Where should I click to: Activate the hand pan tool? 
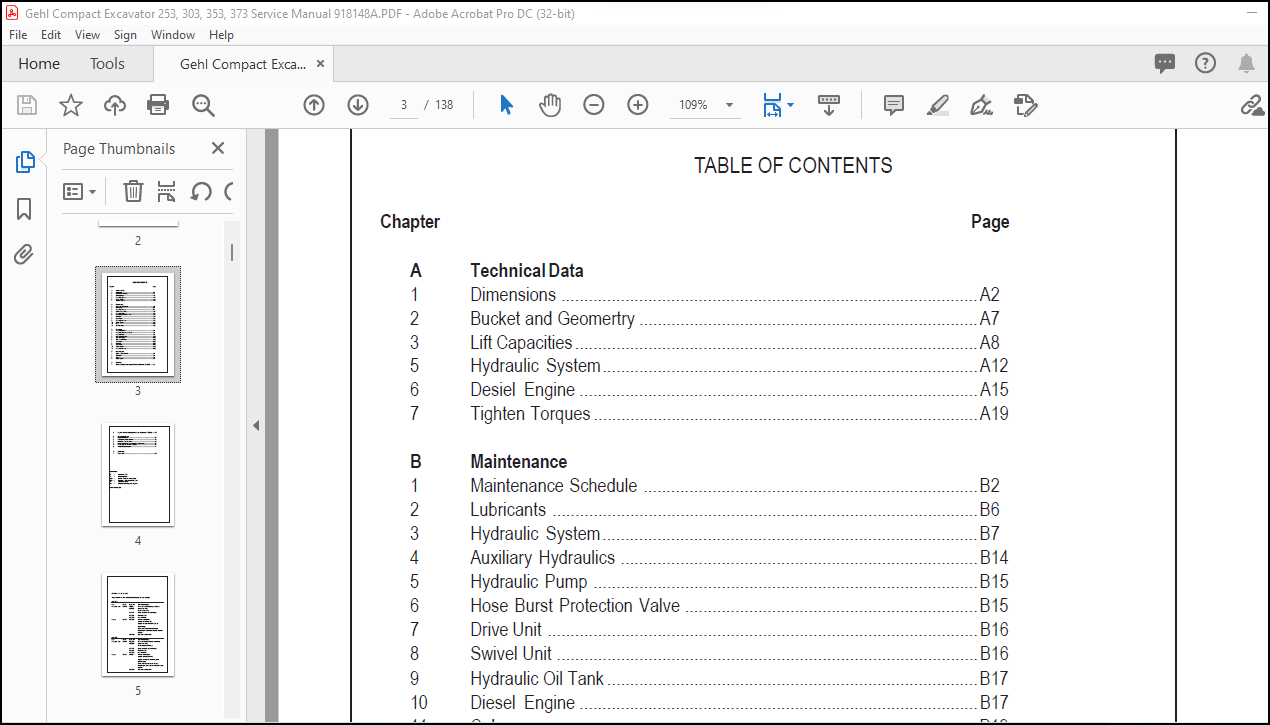tap(550, 105)
